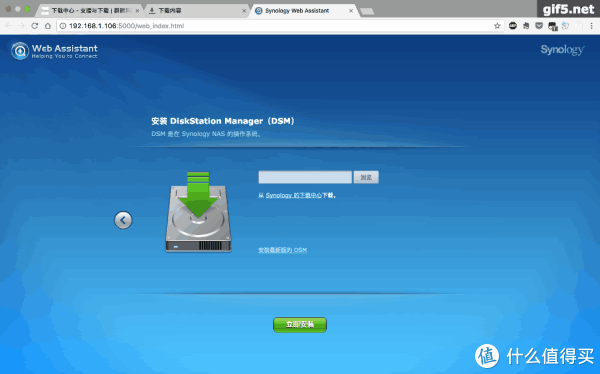Screen dimensions: 600x374
Task: Click the 浏览 browse button
Action: click(366, 177)
